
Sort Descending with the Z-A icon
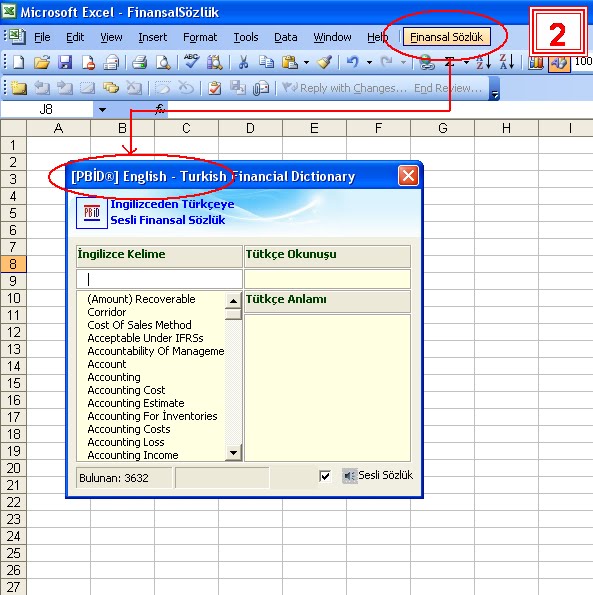(x=507, y=62)
